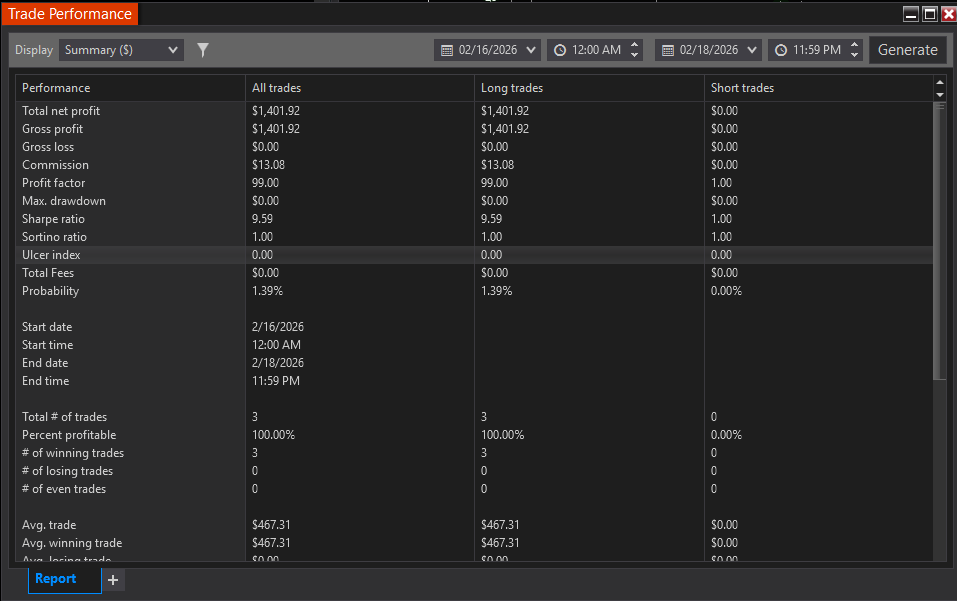Viewport: 957px width, 601px height.
Task: Select the Start date row label
Action: pyautogui.click(x=47, y=327)
